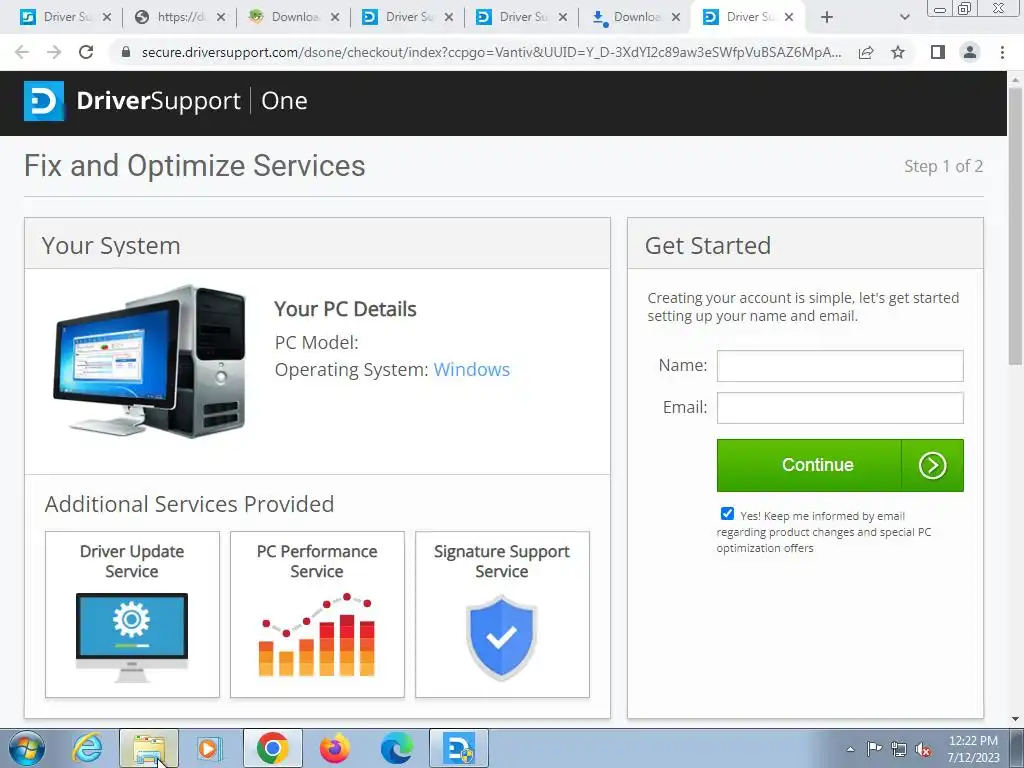Click Action Center flag tray icon
Screen dimensions: 1024x768
click(874, 749)
